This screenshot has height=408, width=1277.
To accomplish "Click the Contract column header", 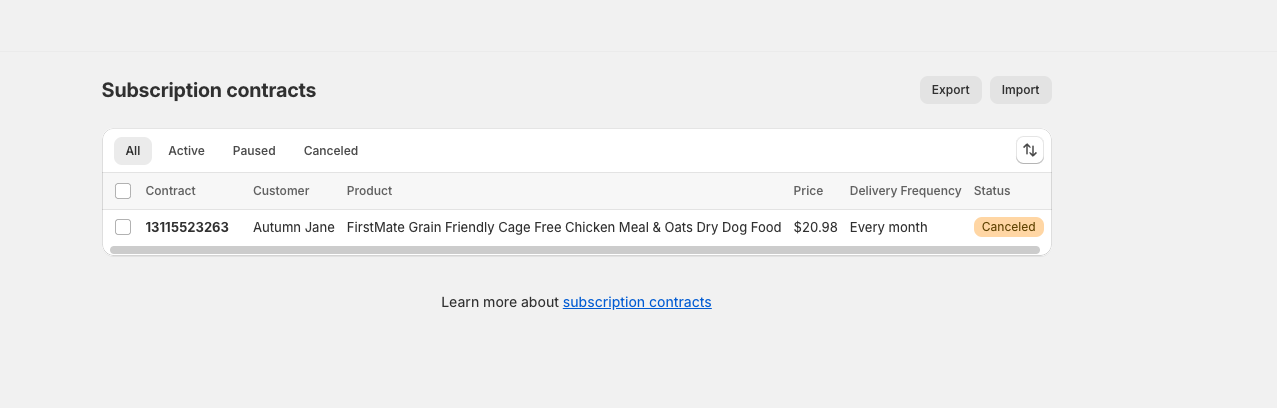I will click(x=170, y=191).
